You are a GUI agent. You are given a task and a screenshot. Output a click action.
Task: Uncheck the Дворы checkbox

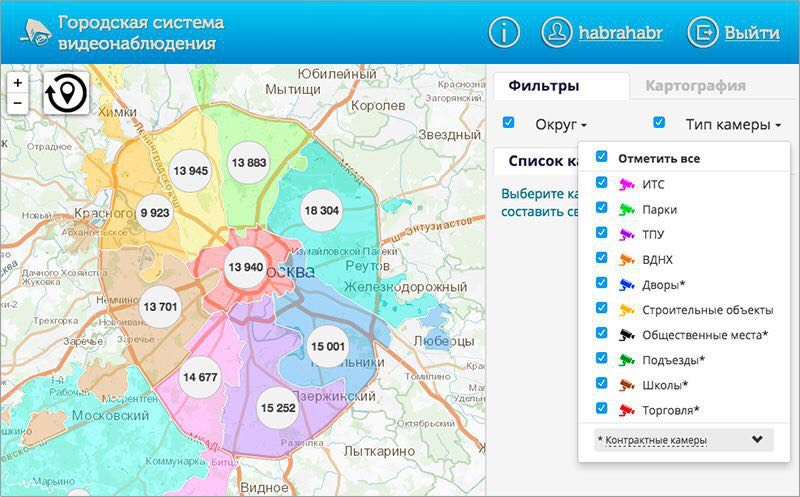click(602, 282)
